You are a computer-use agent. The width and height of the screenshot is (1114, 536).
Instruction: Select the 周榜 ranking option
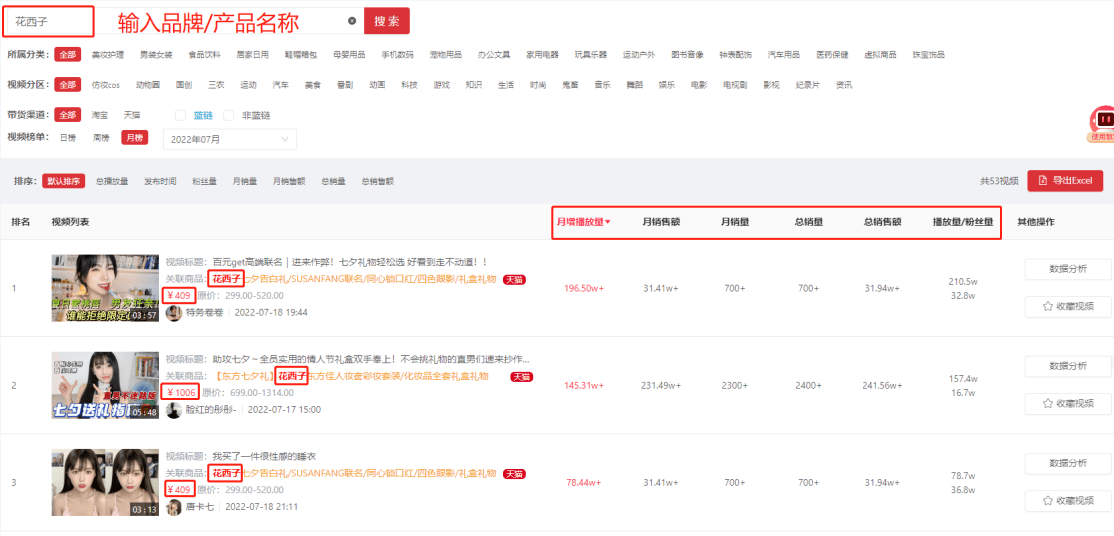pyautogui.click(x=100, y=138)
